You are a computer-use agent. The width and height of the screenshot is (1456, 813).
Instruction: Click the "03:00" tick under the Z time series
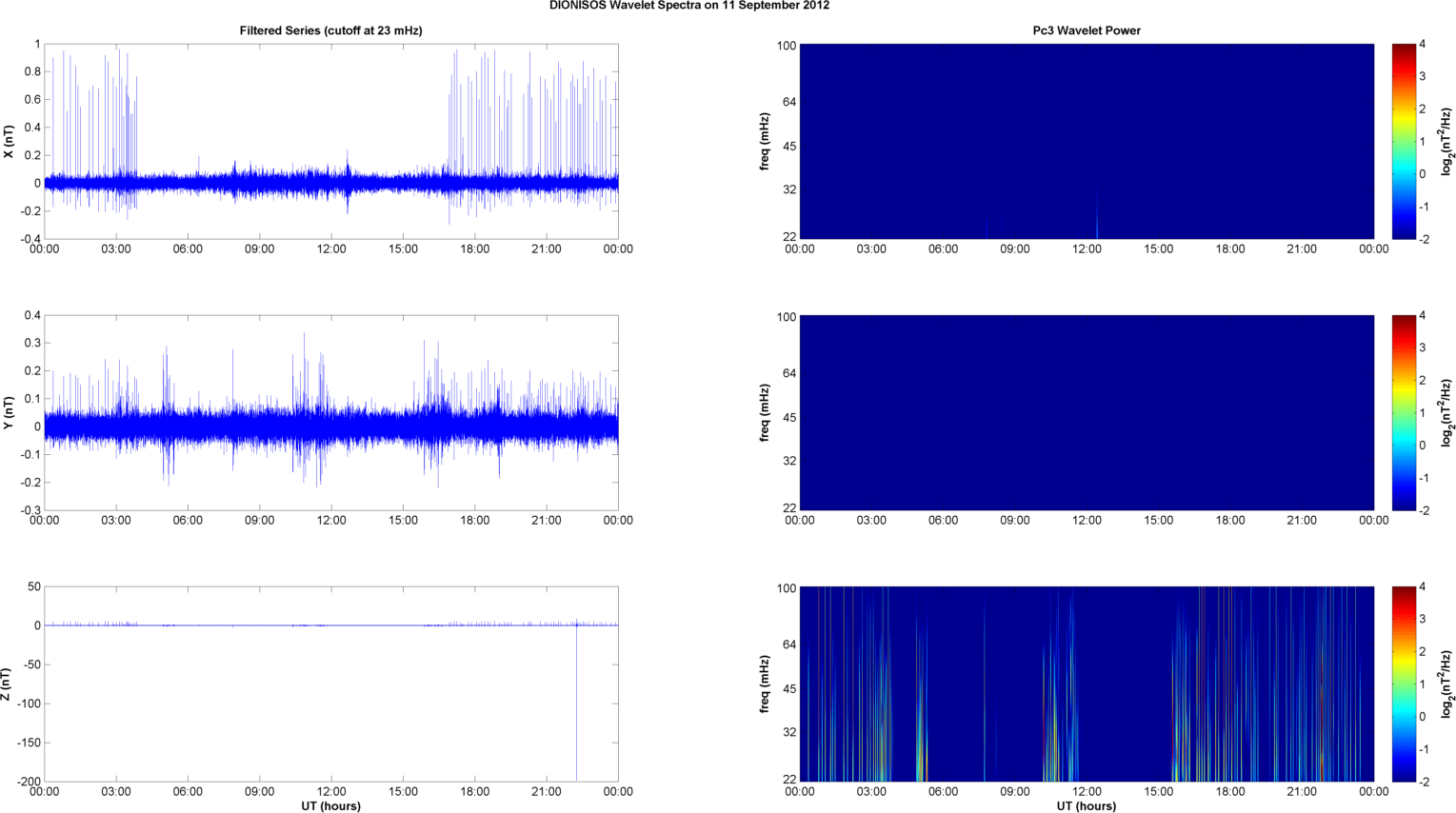point(116,792)
